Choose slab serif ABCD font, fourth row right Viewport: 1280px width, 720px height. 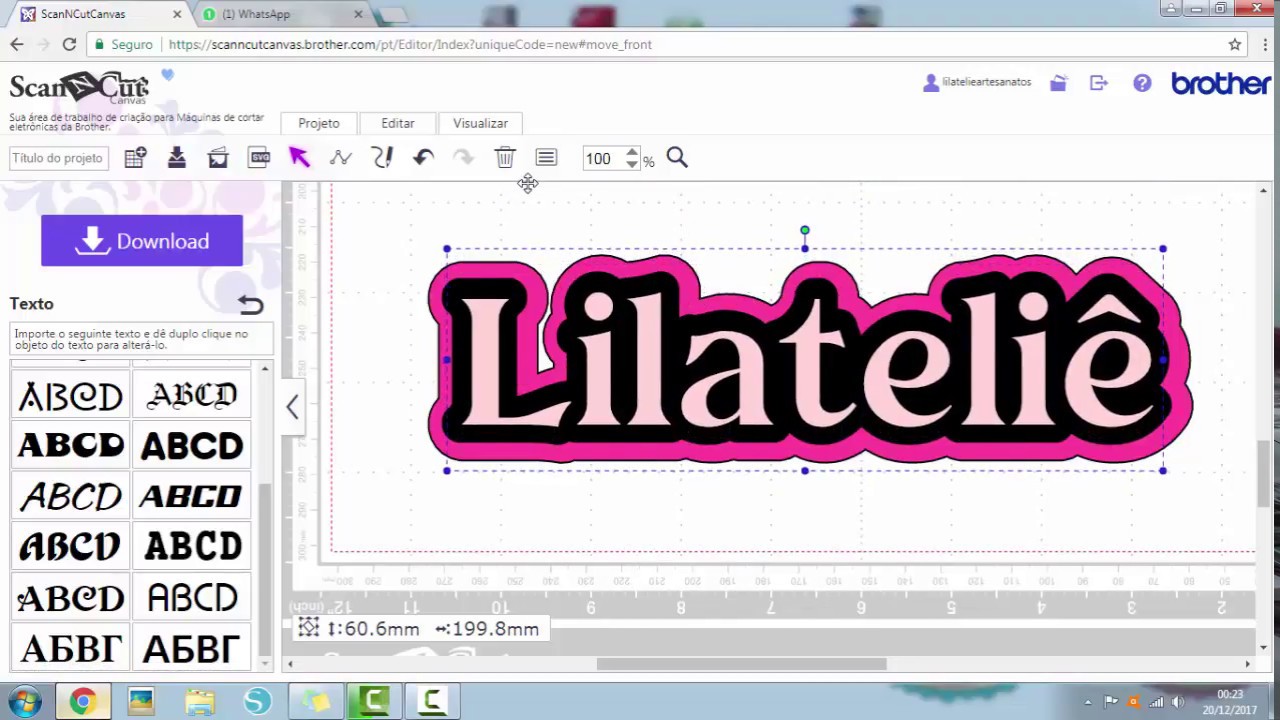point(192,547)
